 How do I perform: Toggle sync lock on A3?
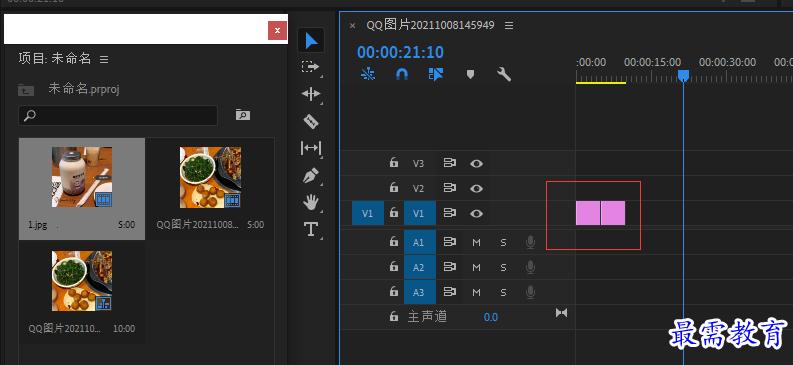pyautogui.click(x=450, y=292)
